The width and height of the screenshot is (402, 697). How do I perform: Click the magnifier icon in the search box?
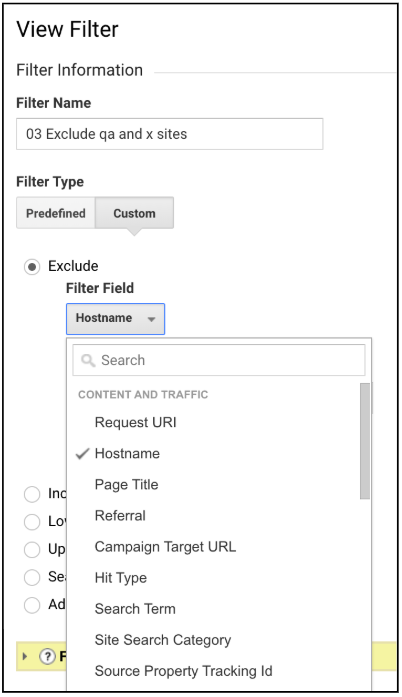88,360
